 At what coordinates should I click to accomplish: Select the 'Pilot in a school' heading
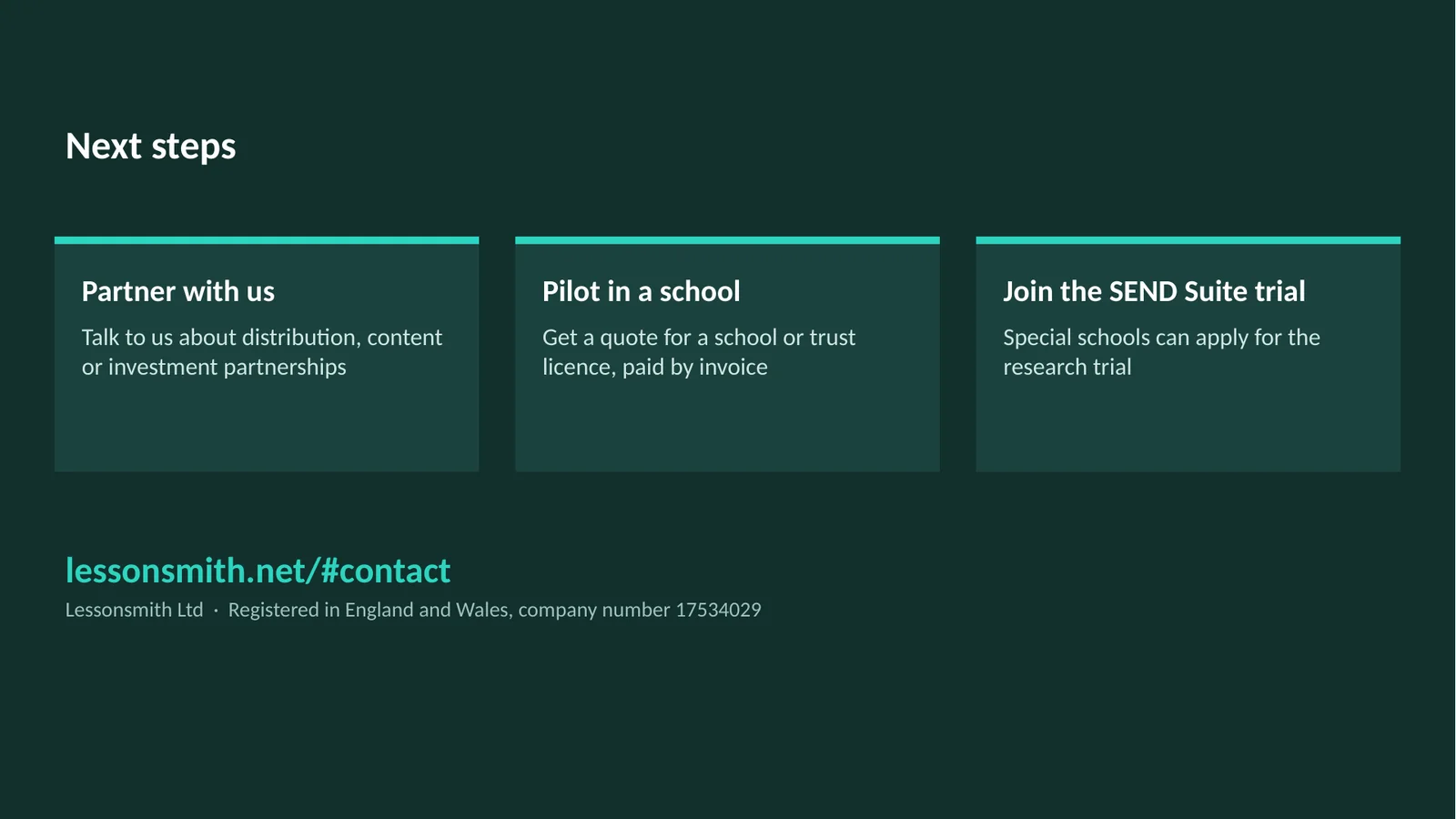642,291
